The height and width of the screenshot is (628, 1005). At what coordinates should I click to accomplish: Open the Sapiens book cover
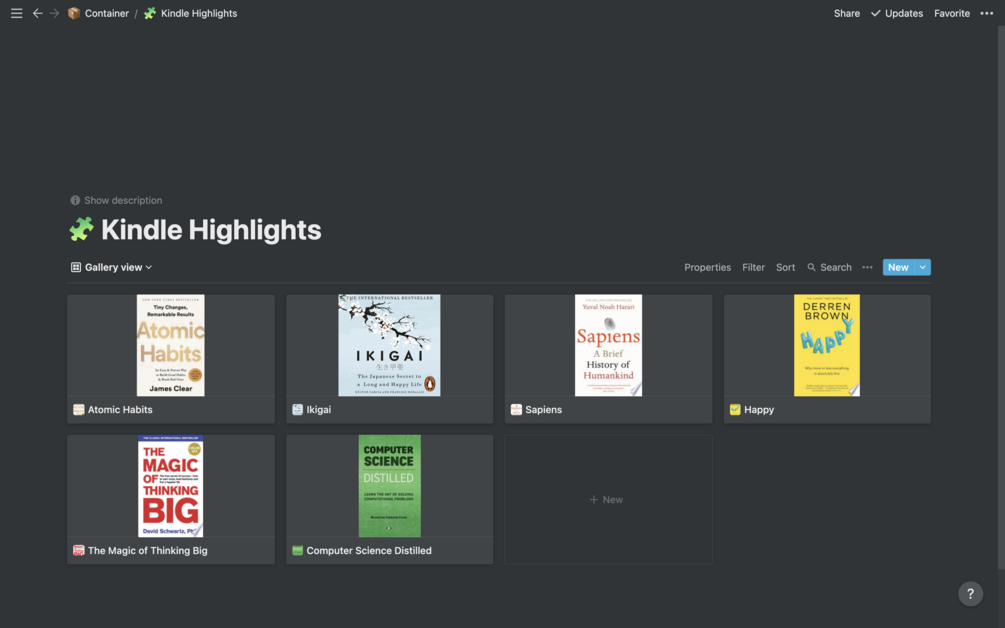pyautogui.click(x=608, y=345)
